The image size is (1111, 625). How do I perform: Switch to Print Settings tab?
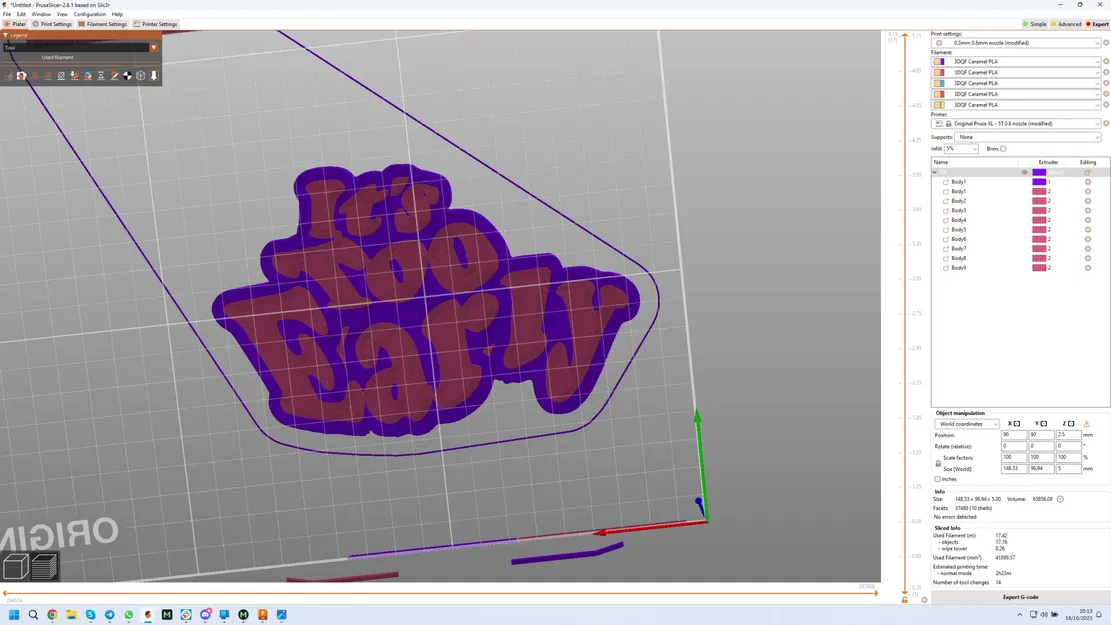pyautogui.click(x=52, y=24)
